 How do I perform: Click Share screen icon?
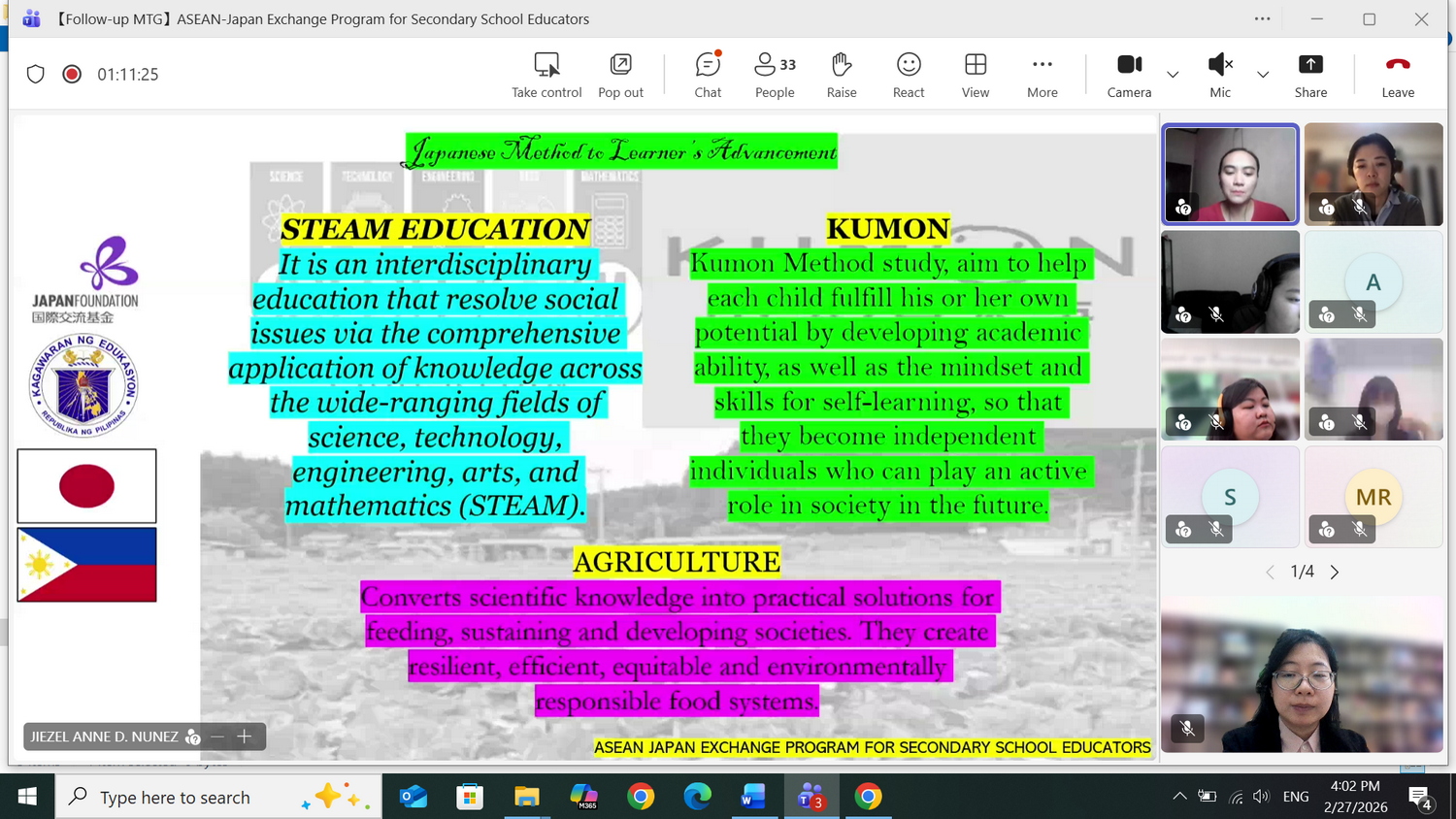[x=1309, y=75]
